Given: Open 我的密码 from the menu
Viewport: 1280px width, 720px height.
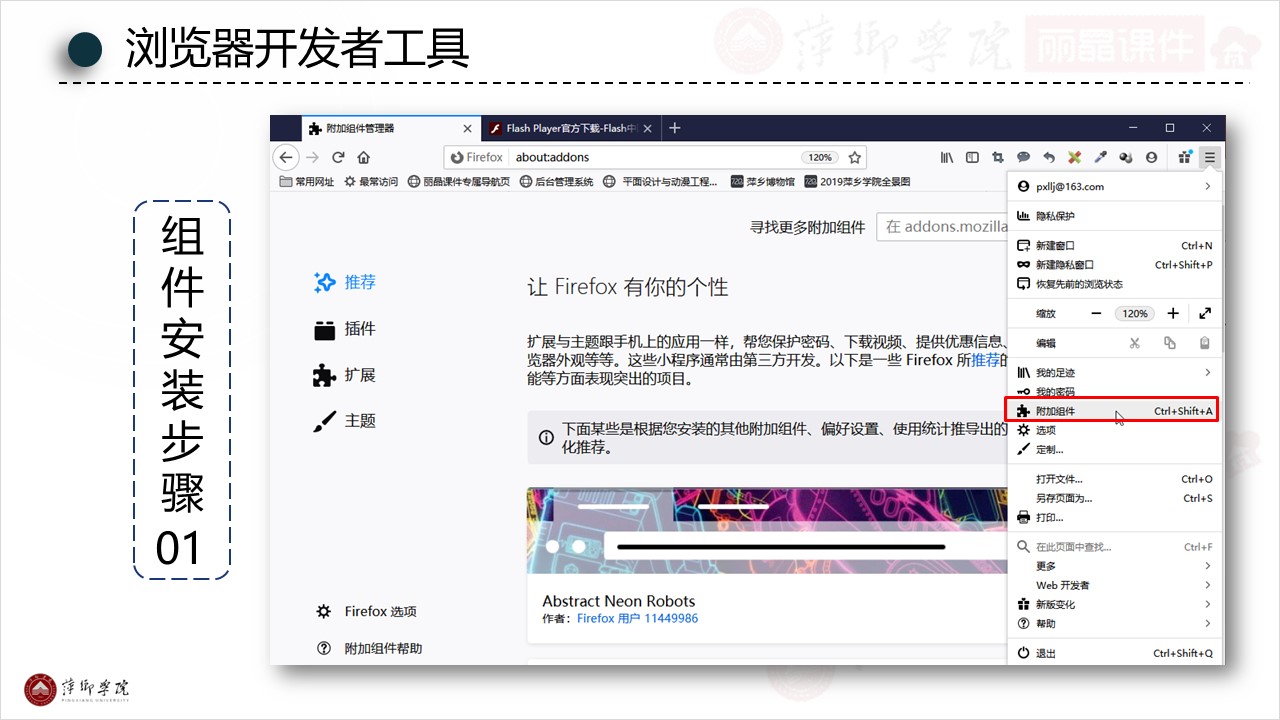Looking at the screenshot, I should pos(1114,392).
